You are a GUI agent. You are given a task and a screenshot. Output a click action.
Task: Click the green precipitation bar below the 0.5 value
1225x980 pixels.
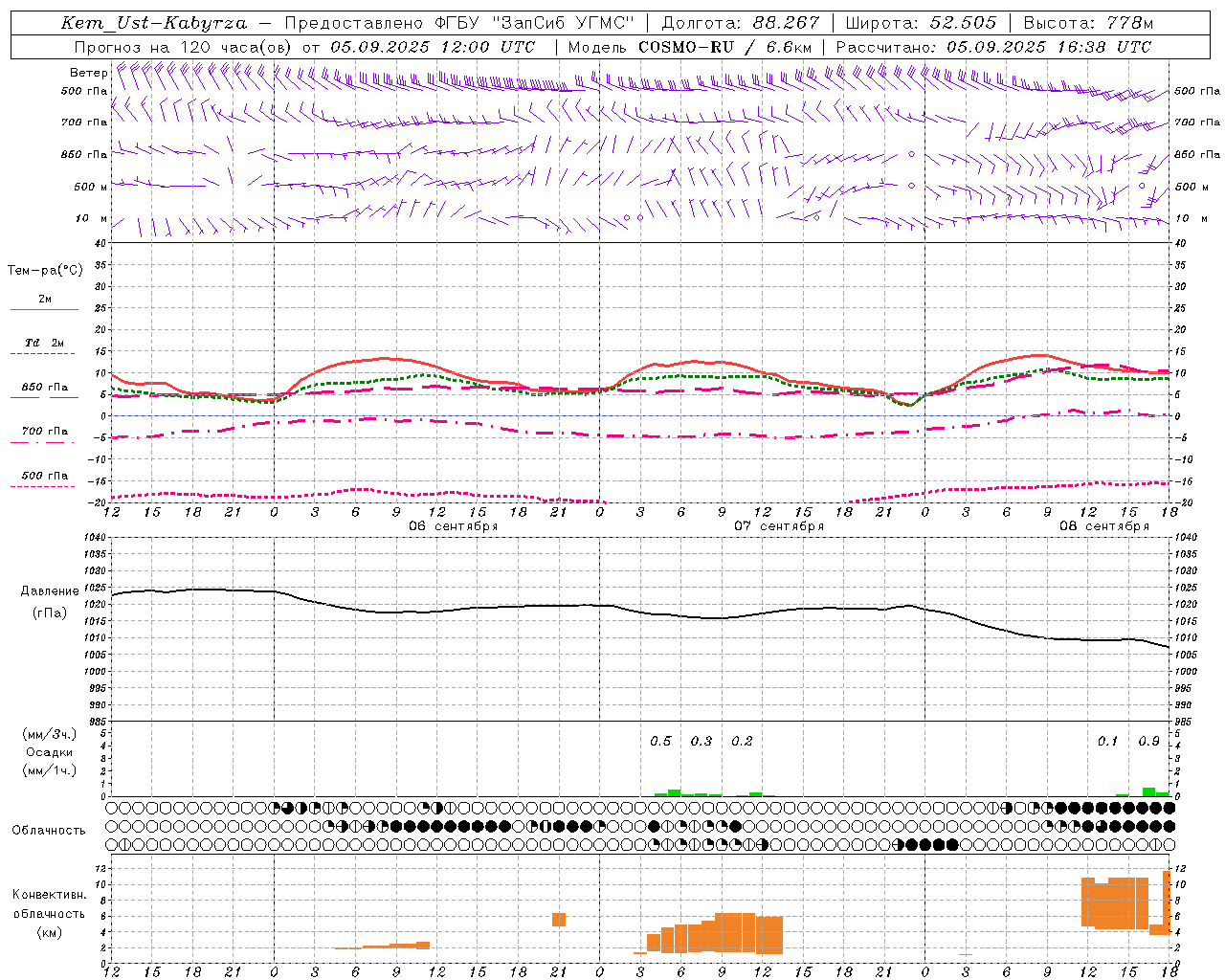(x=674, y=792)
